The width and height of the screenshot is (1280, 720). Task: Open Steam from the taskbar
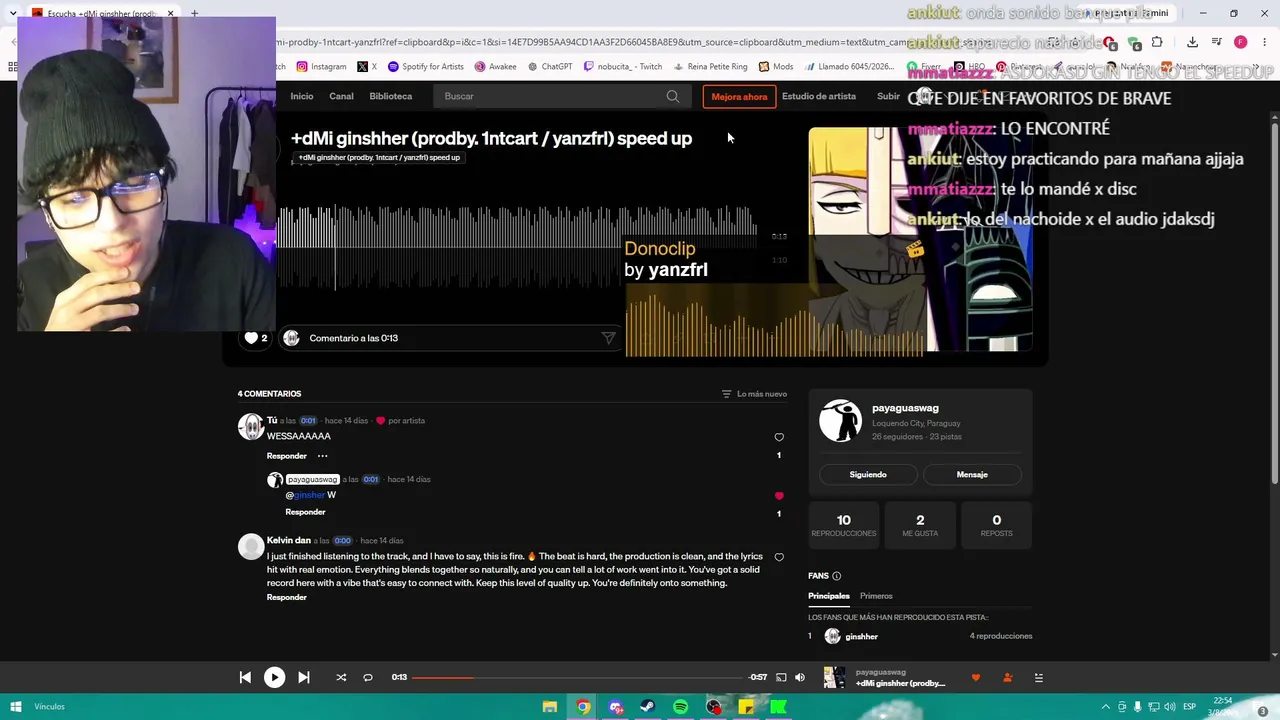648,707
